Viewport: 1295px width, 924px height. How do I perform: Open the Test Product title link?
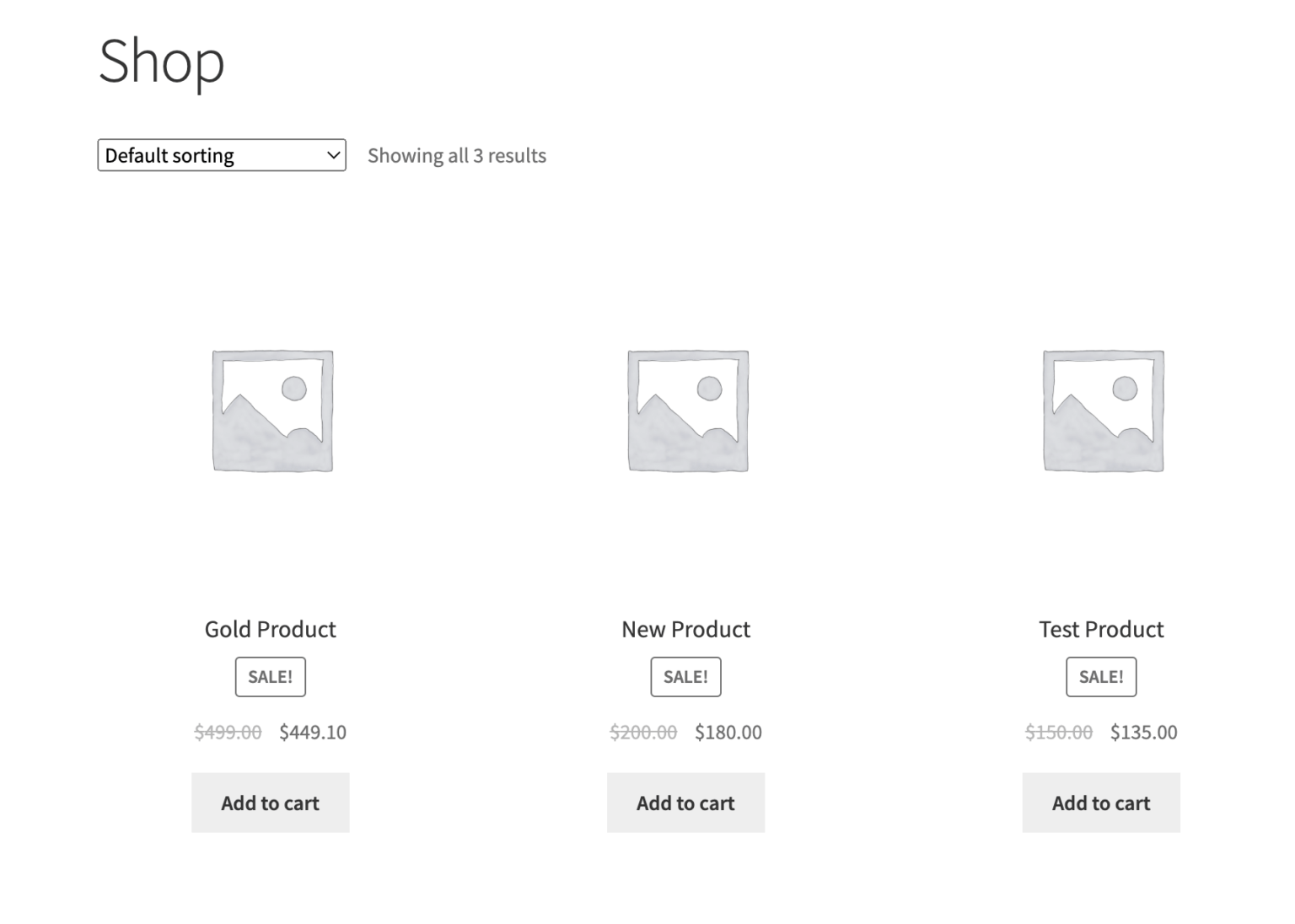(1101, 629)
